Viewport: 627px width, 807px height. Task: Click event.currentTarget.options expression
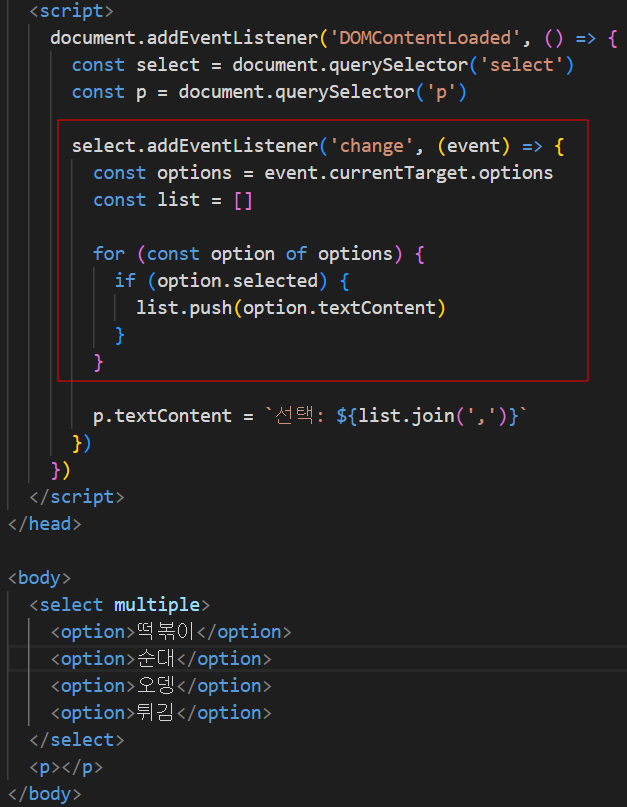tap(409, 173)
